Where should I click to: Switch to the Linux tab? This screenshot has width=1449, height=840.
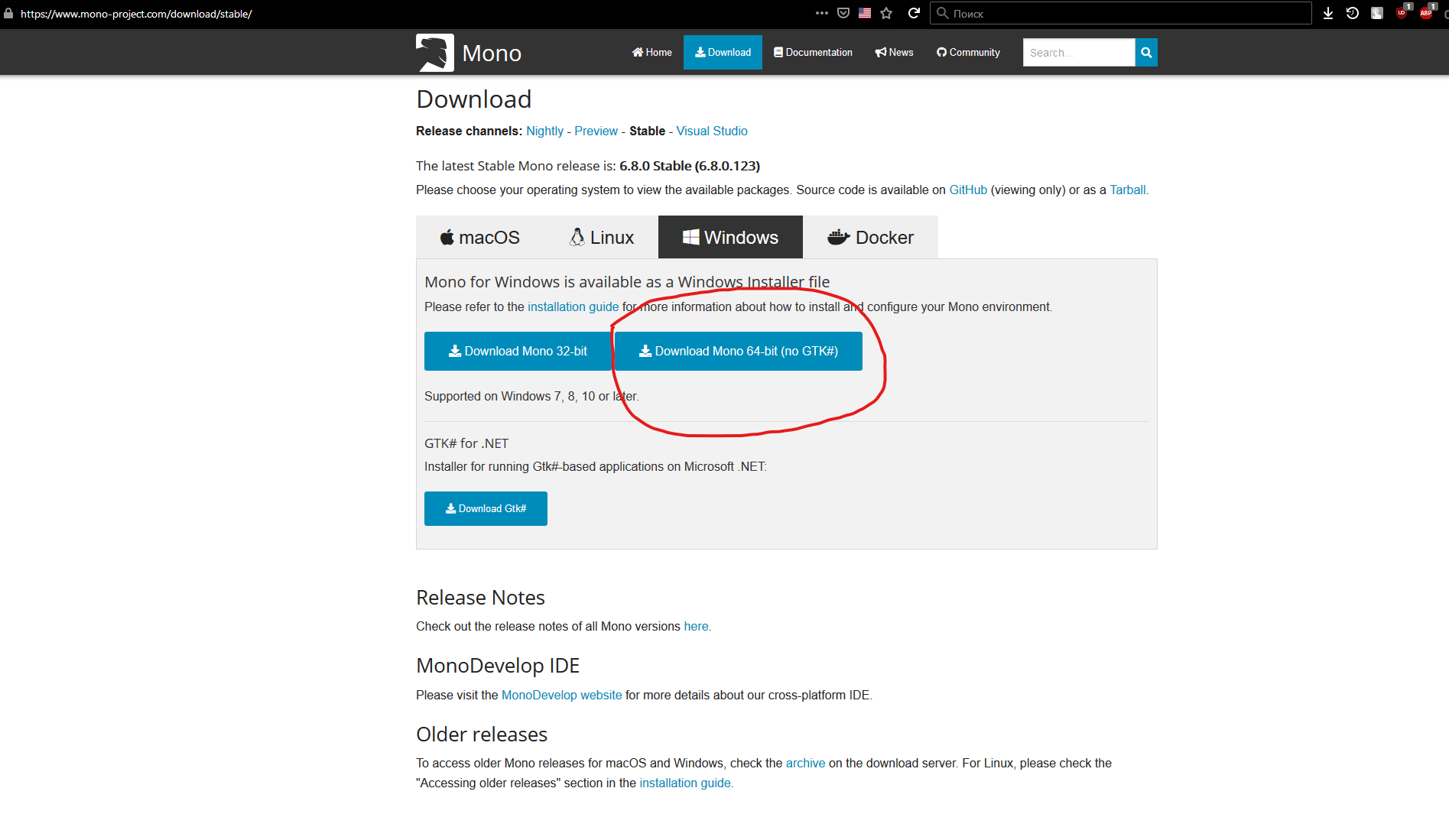pyautogui.click(x=601, y=238)
